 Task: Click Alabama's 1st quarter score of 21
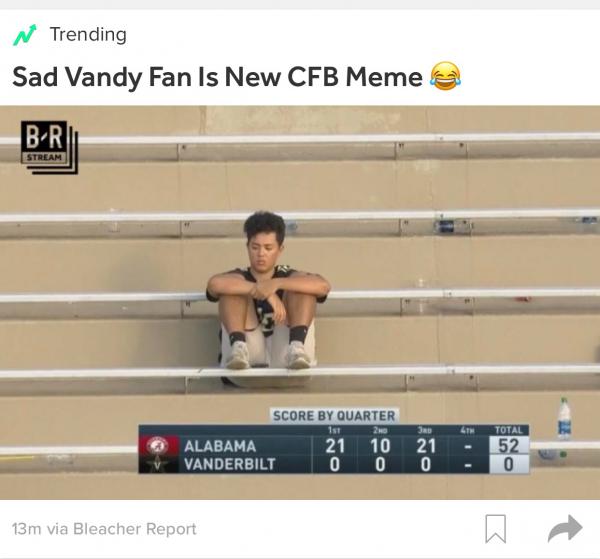pos(335,446)
